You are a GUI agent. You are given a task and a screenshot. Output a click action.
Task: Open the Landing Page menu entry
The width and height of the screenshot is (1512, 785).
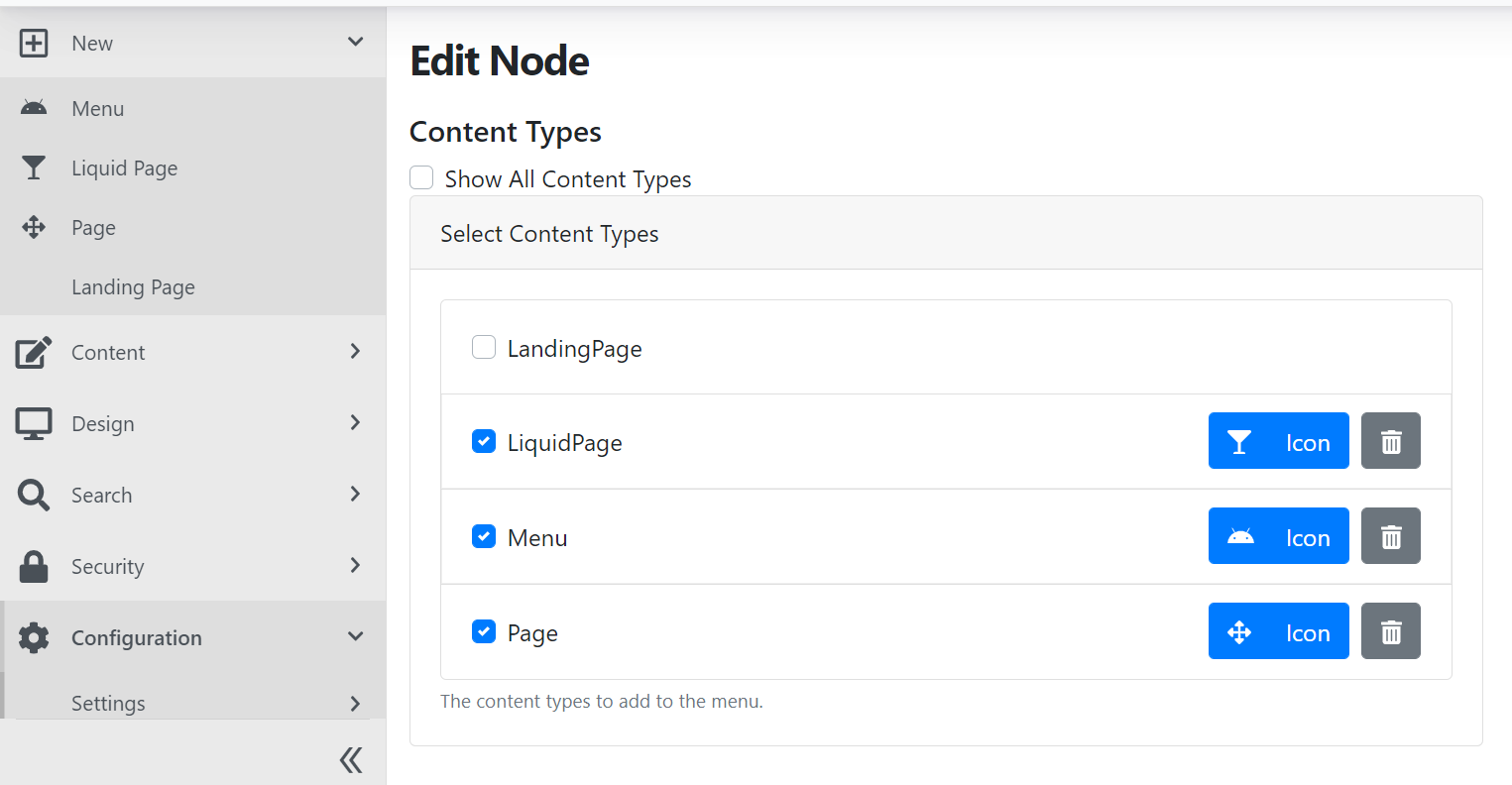pyautogui.click(x=133, y=286)
